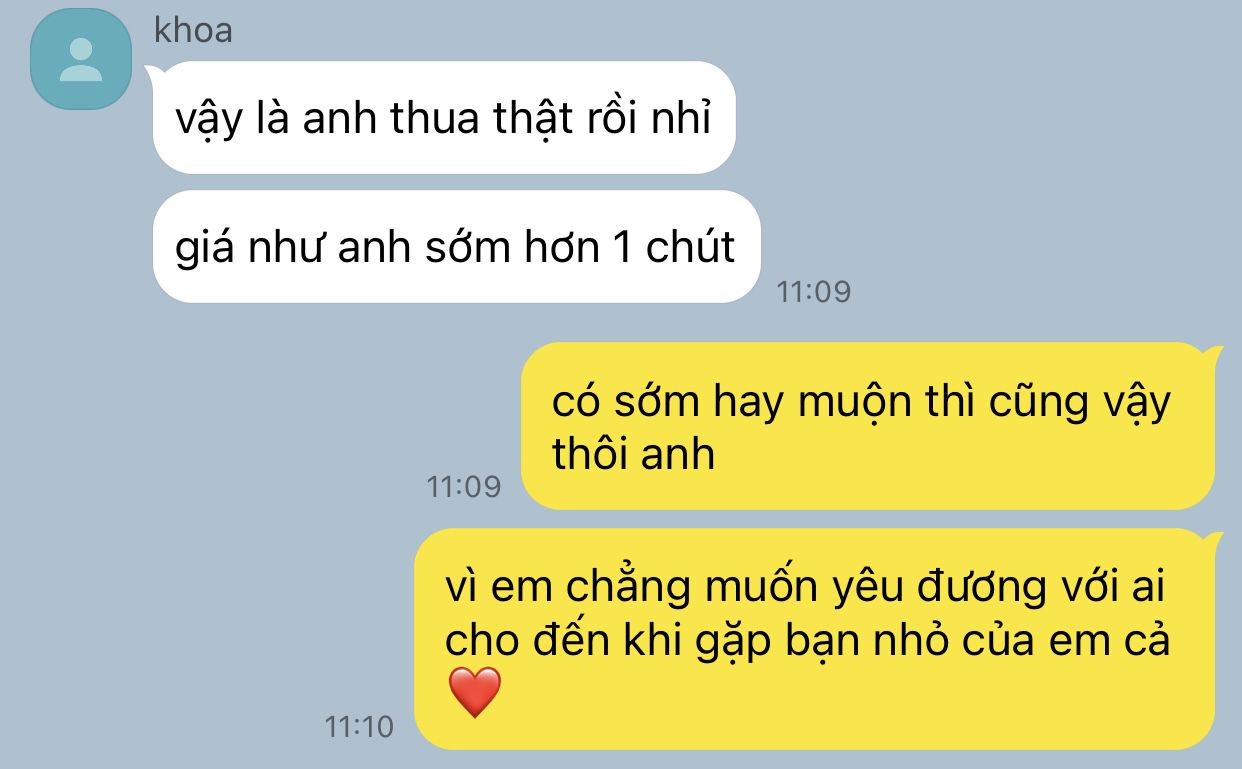Open khoa's profile avatar

coord(81,59)
